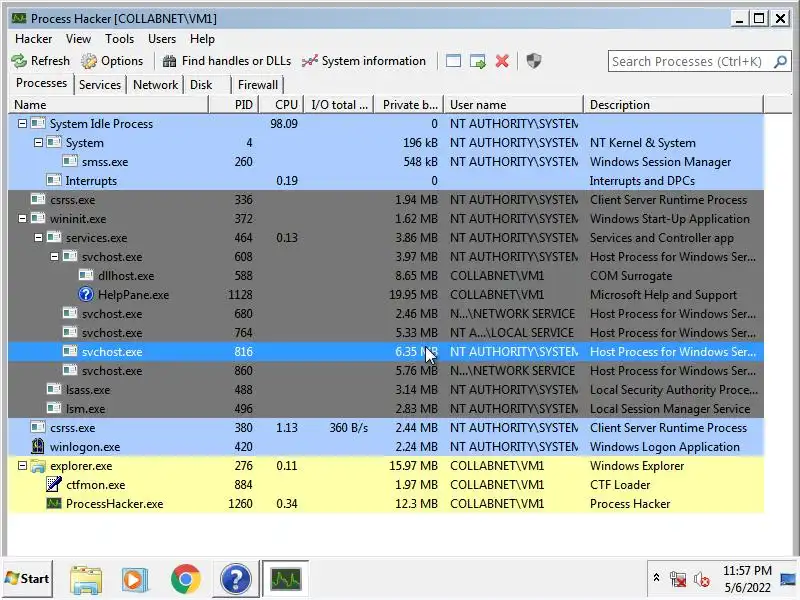Click the find window toolbar icon

click(x=453, y=61)
